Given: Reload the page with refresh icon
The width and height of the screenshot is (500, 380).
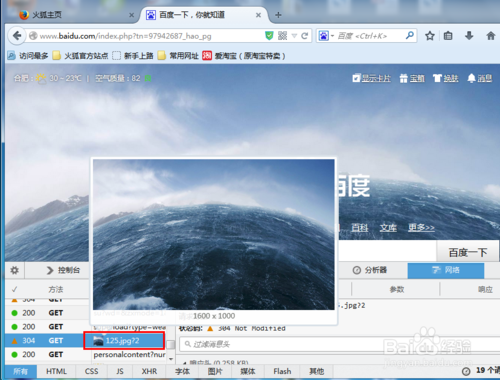Looking at the screenshot, I should (304, 36).
